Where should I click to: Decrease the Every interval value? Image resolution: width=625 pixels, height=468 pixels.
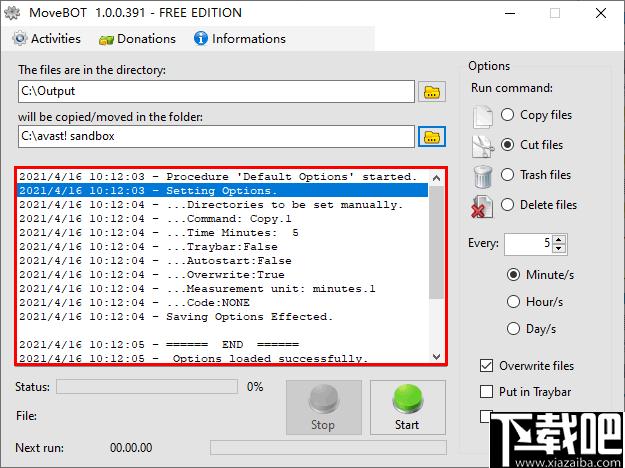559,249
